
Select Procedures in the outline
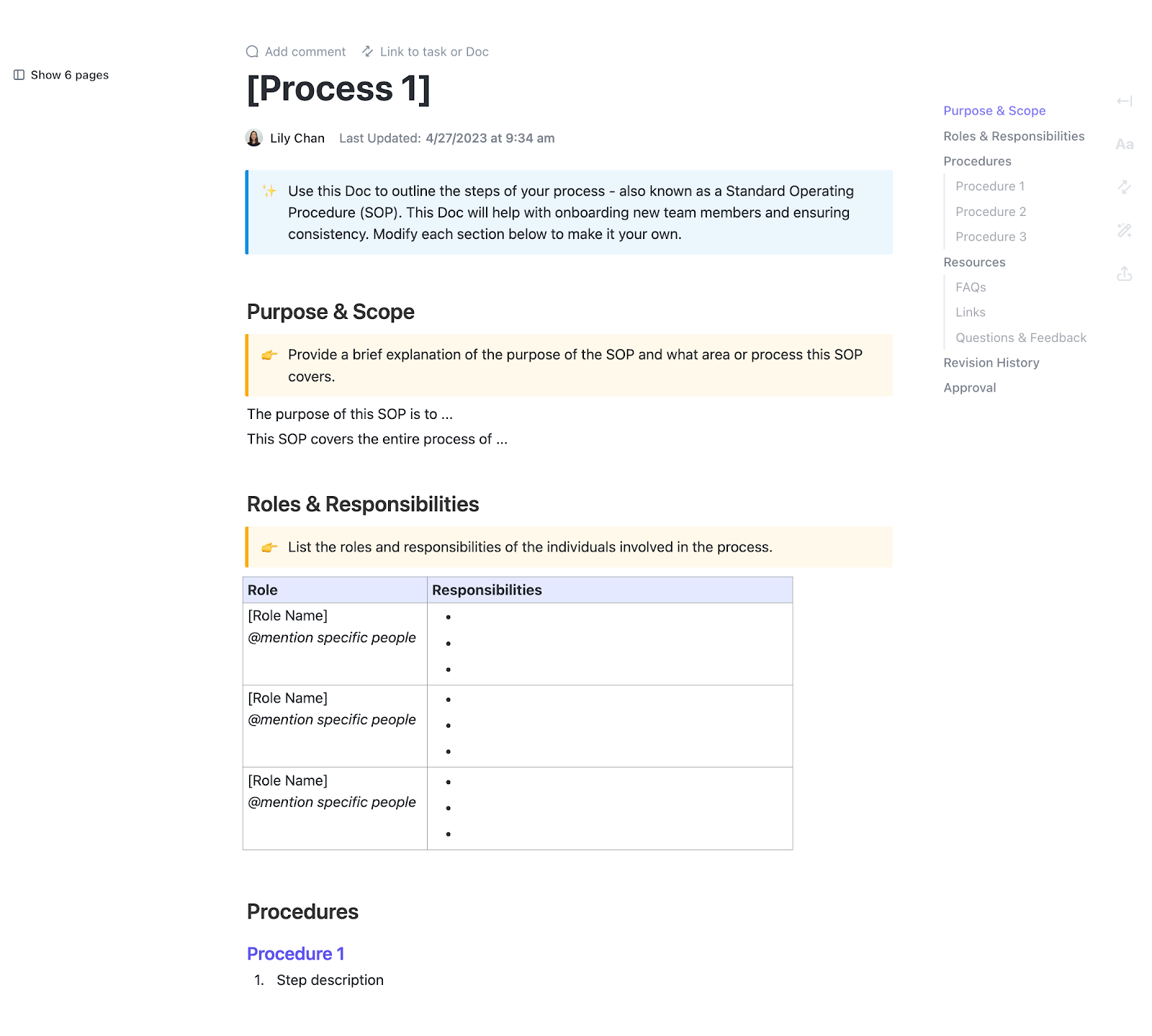(x=977, y=161)
